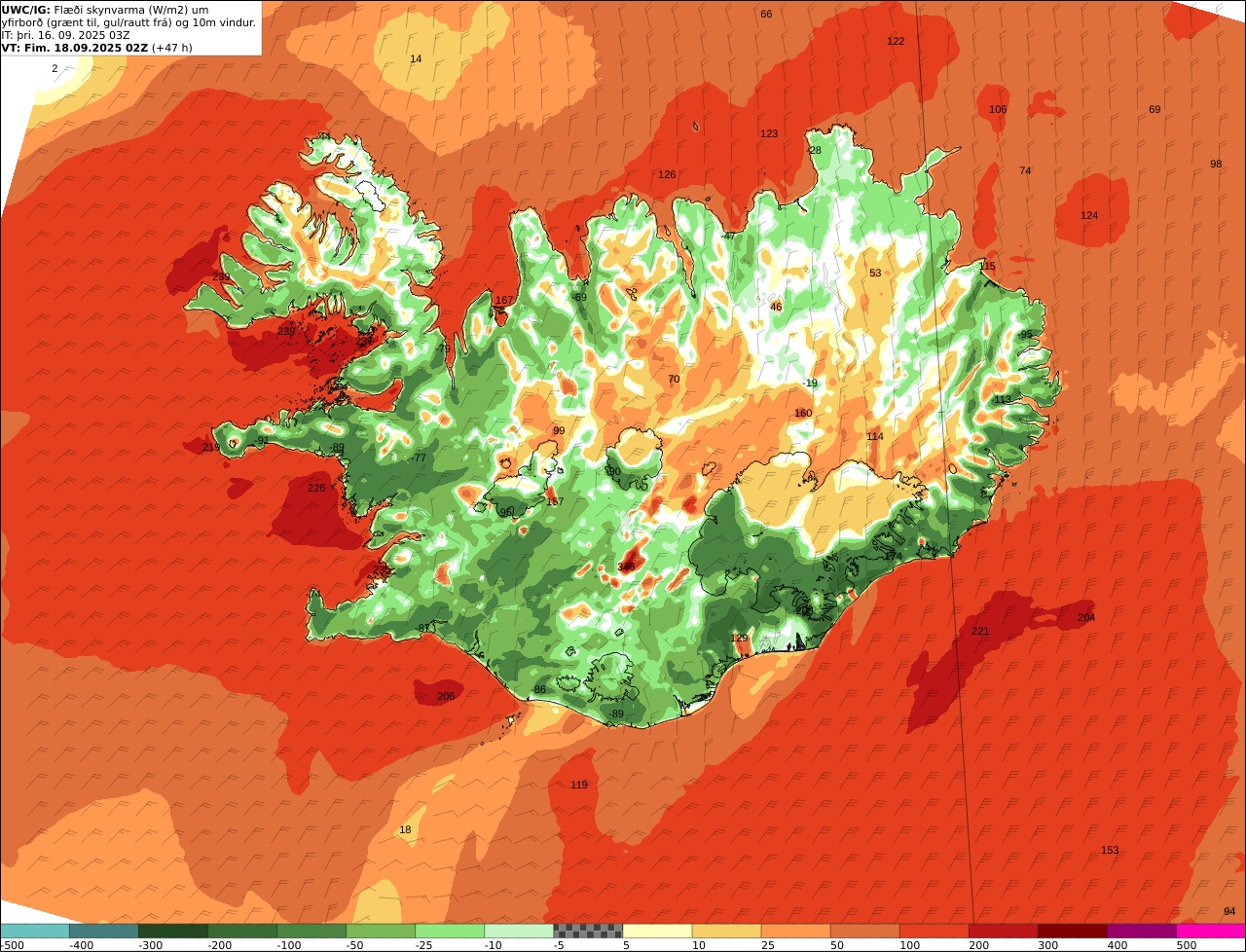Click the map value -91
The image size is (1246, 952).
pos(261,440)
